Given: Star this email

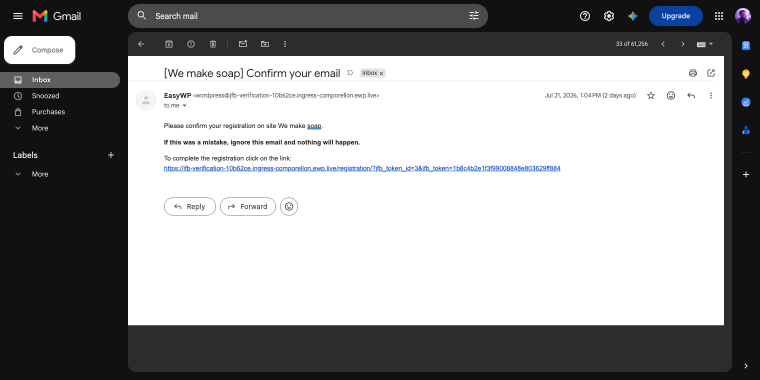Looking at the screenshot, I should click(x=651, y=95).
